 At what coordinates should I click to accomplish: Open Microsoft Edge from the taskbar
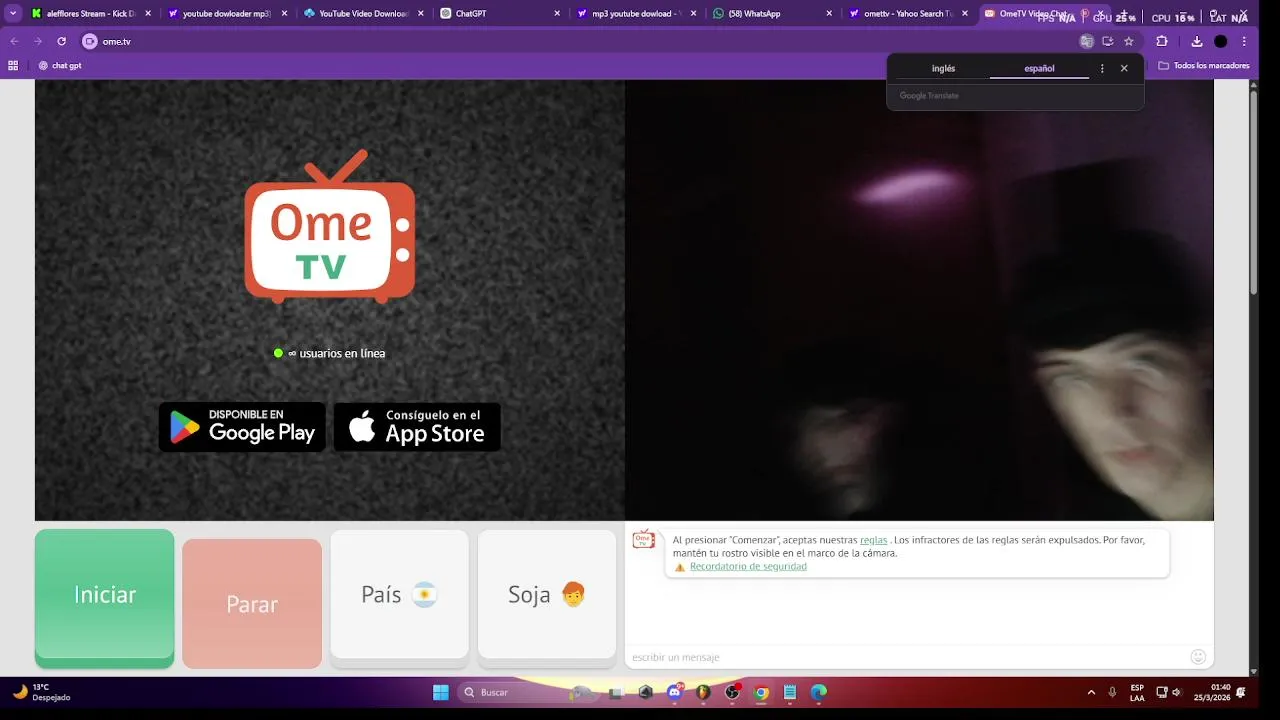819,692
